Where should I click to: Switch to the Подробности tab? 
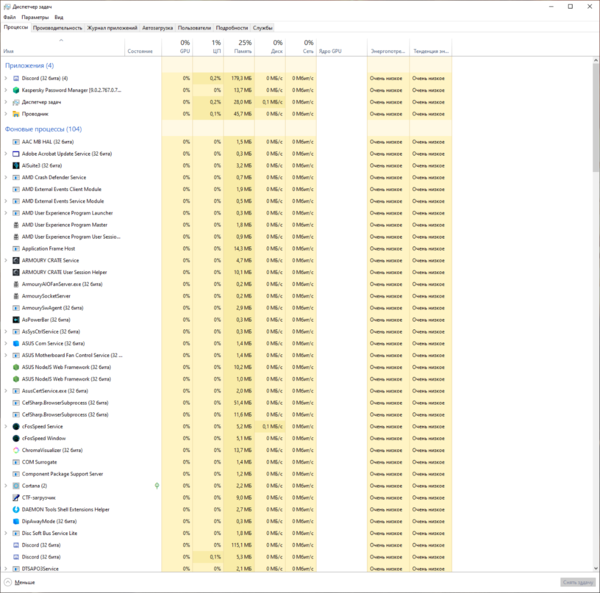click(232, 28)
